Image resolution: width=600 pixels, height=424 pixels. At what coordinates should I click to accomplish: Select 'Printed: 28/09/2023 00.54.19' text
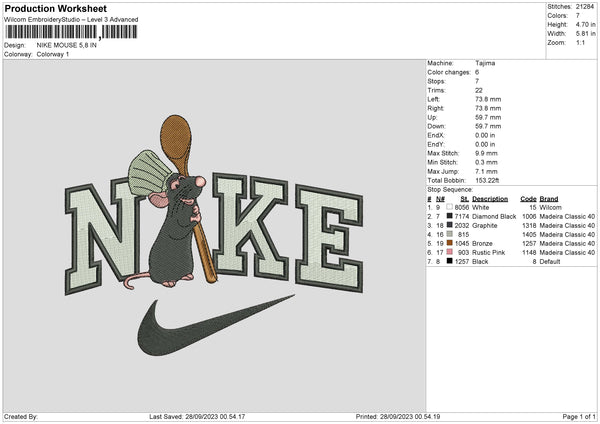(398, 416)
